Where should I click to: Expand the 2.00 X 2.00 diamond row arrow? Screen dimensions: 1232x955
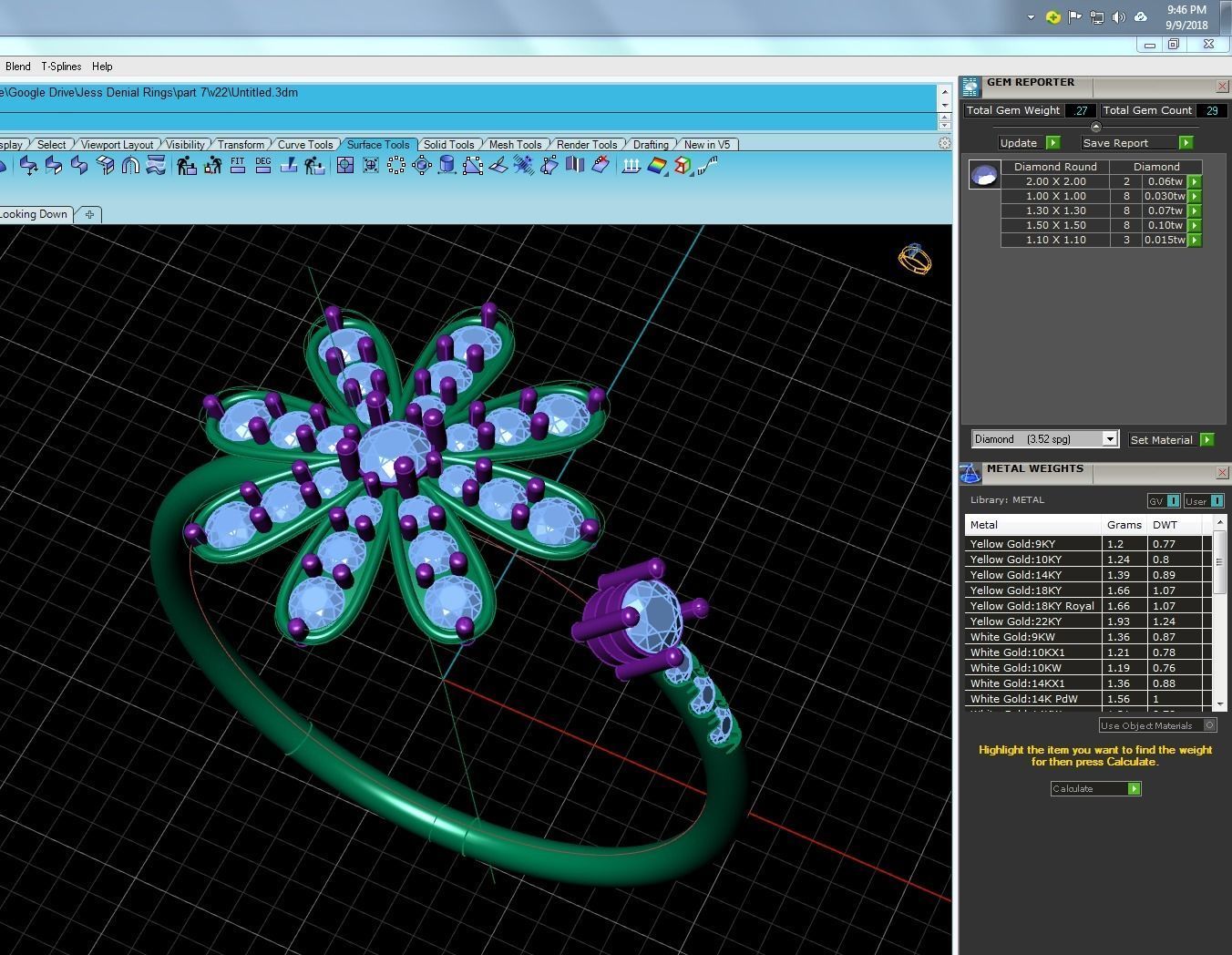[x=1195, y=181]
